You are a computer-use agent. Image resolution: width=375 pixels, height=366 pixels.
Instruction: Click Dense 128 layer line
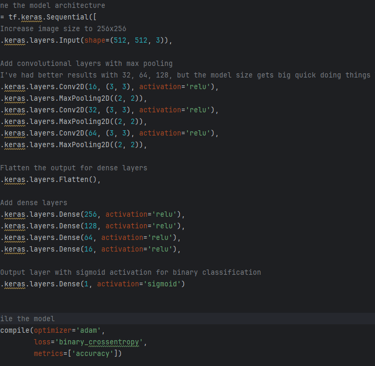pyautogui.click(x=93, y=226)
